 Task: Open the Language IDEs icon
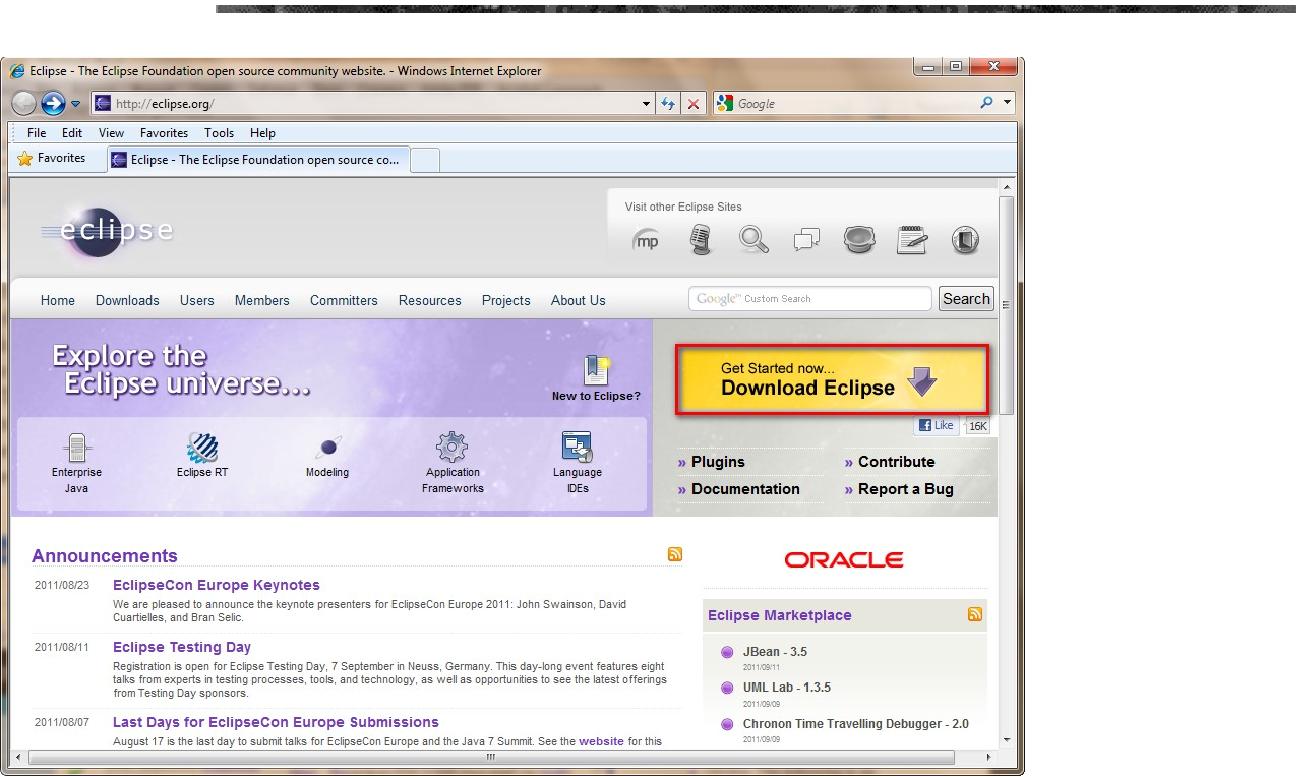click(x=577, y=447)
